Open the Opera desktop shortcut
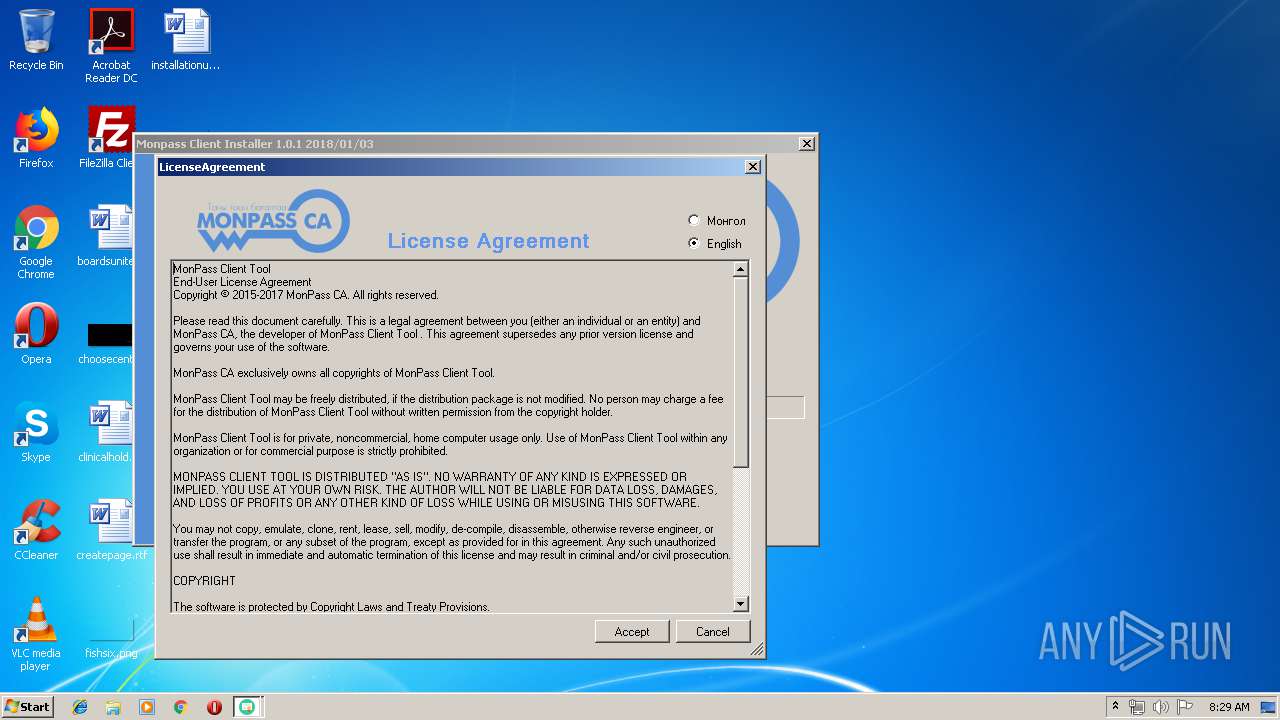The image size is (1280, 720). pyautogui.click(x=36, y=334)
